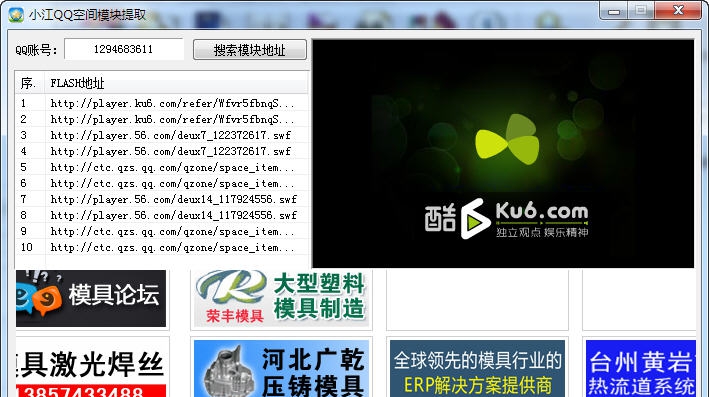Image resolution: width=709 pixels, height=397 pixels.
Task: Select row 3 deux7_122372617.swf address
Action: [162, 135]
